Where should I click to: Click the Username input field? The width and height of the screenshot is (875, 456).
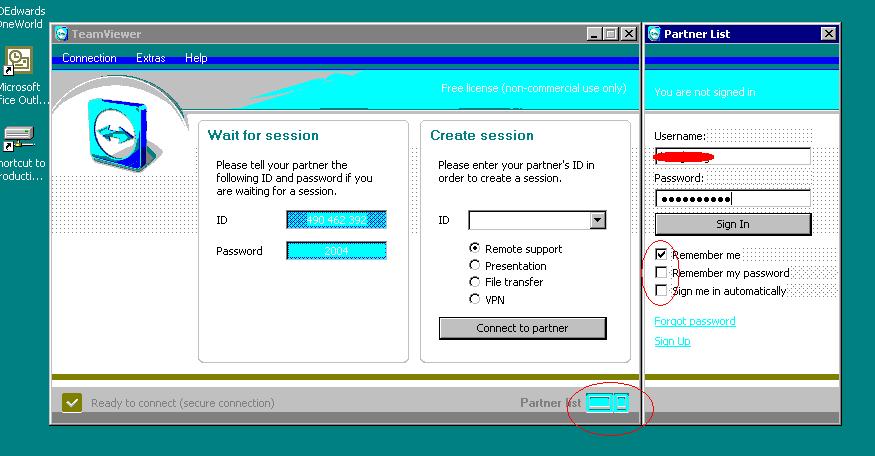[733, 156]
